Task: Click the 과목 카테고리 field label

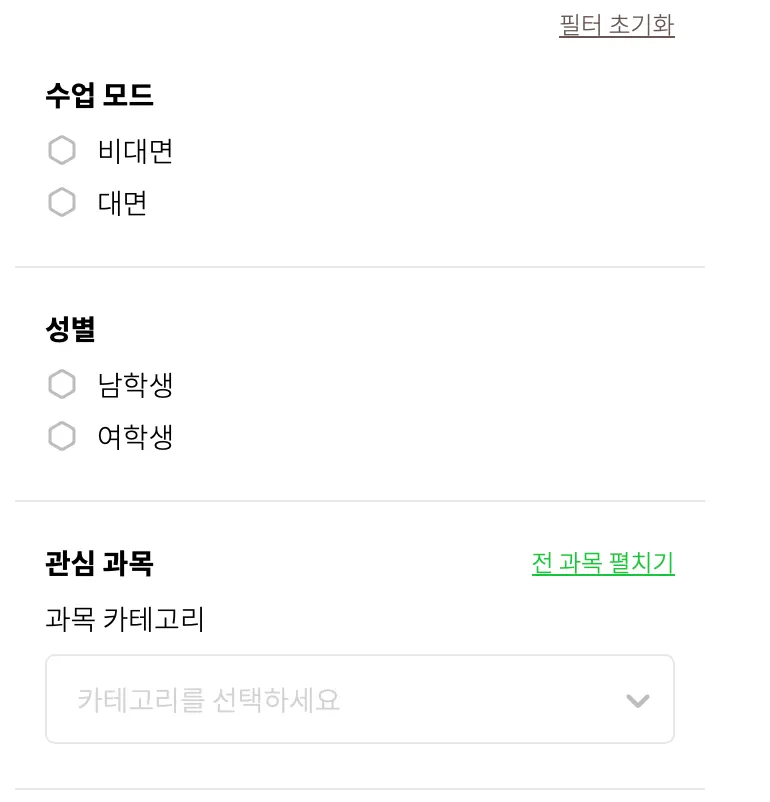Action: [x=124, y=620]
